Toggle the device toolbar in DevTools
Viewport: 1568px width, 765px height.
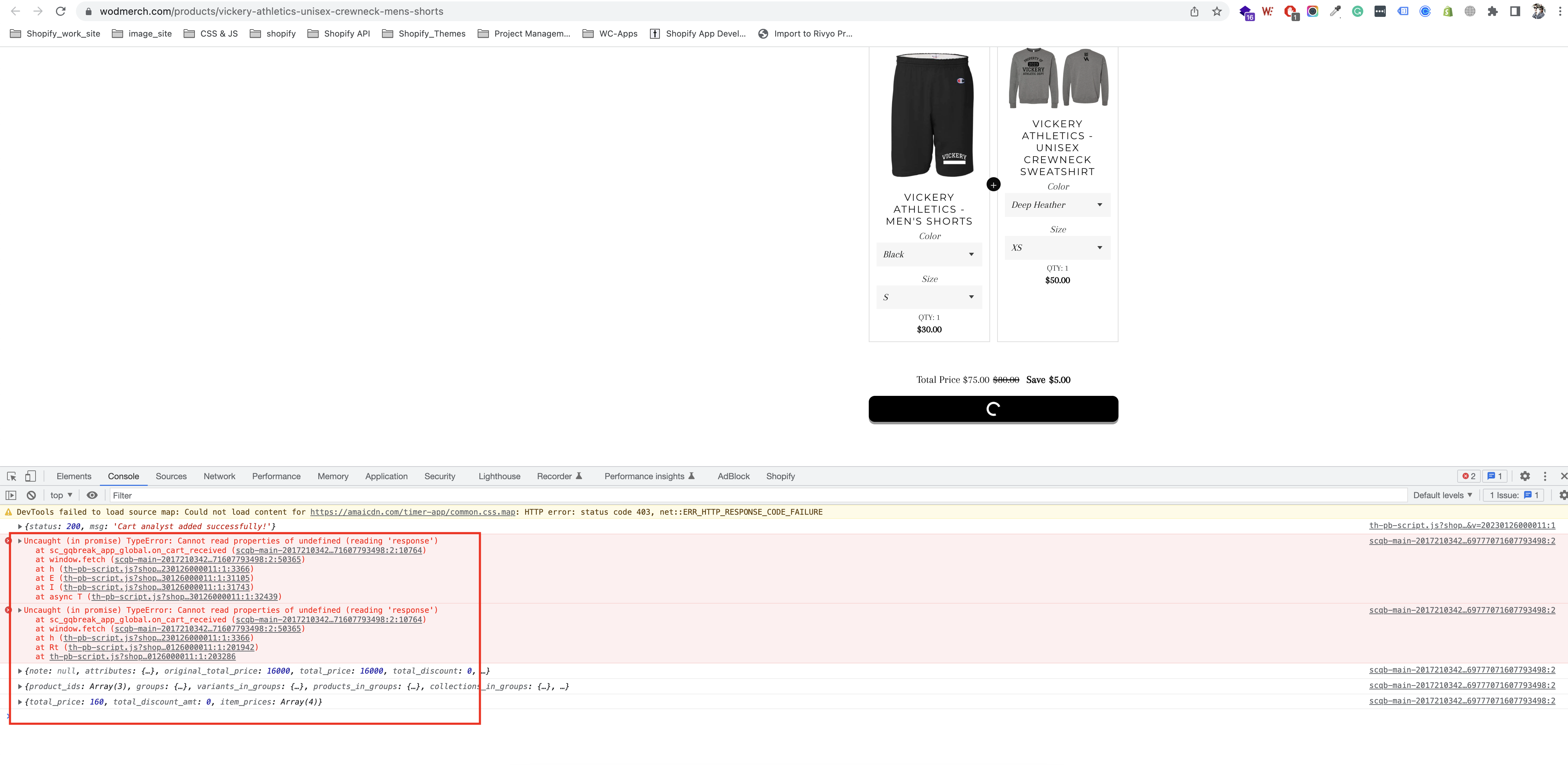point(31,476)
